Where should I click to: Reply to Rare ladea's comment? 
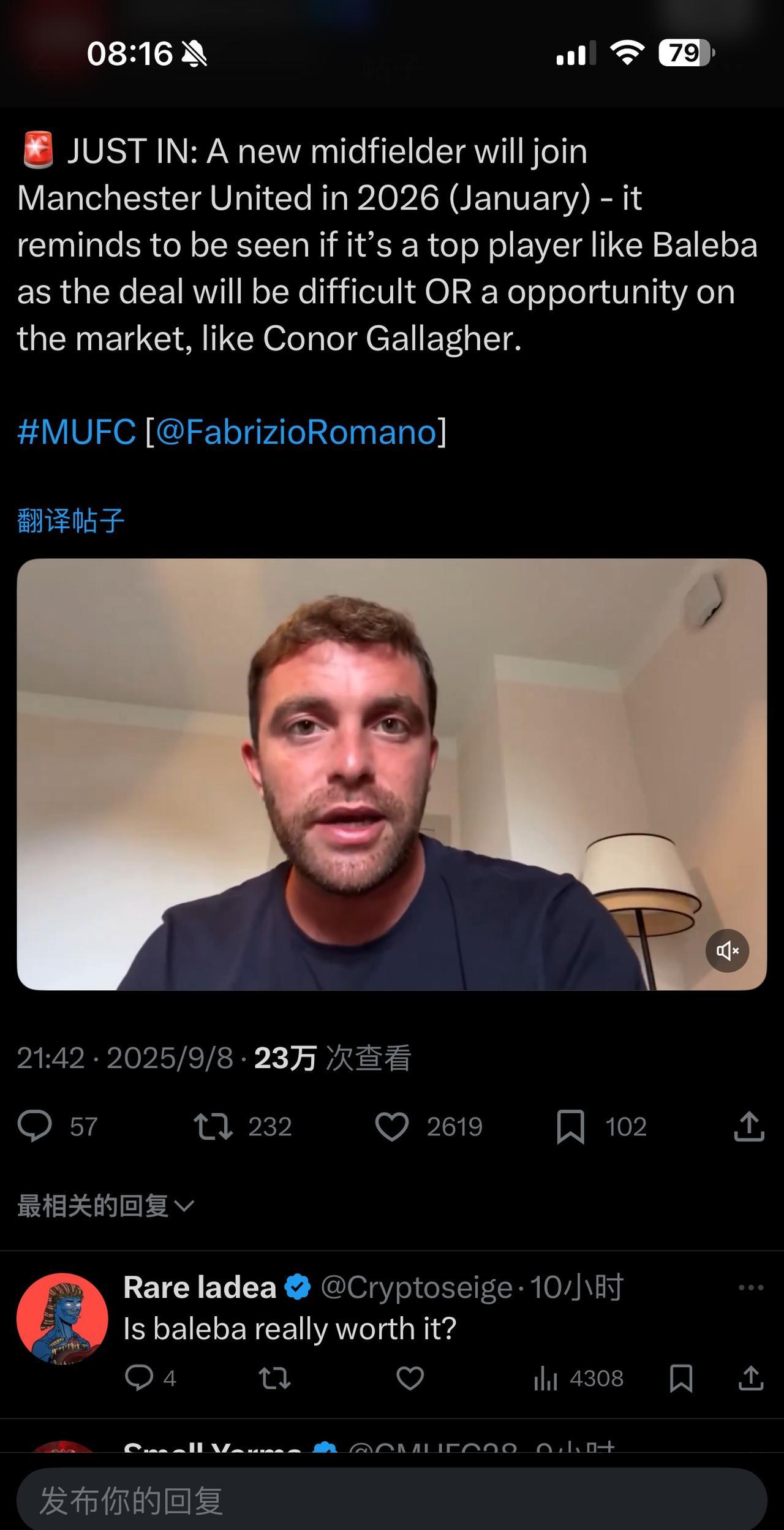(139, 1378)
